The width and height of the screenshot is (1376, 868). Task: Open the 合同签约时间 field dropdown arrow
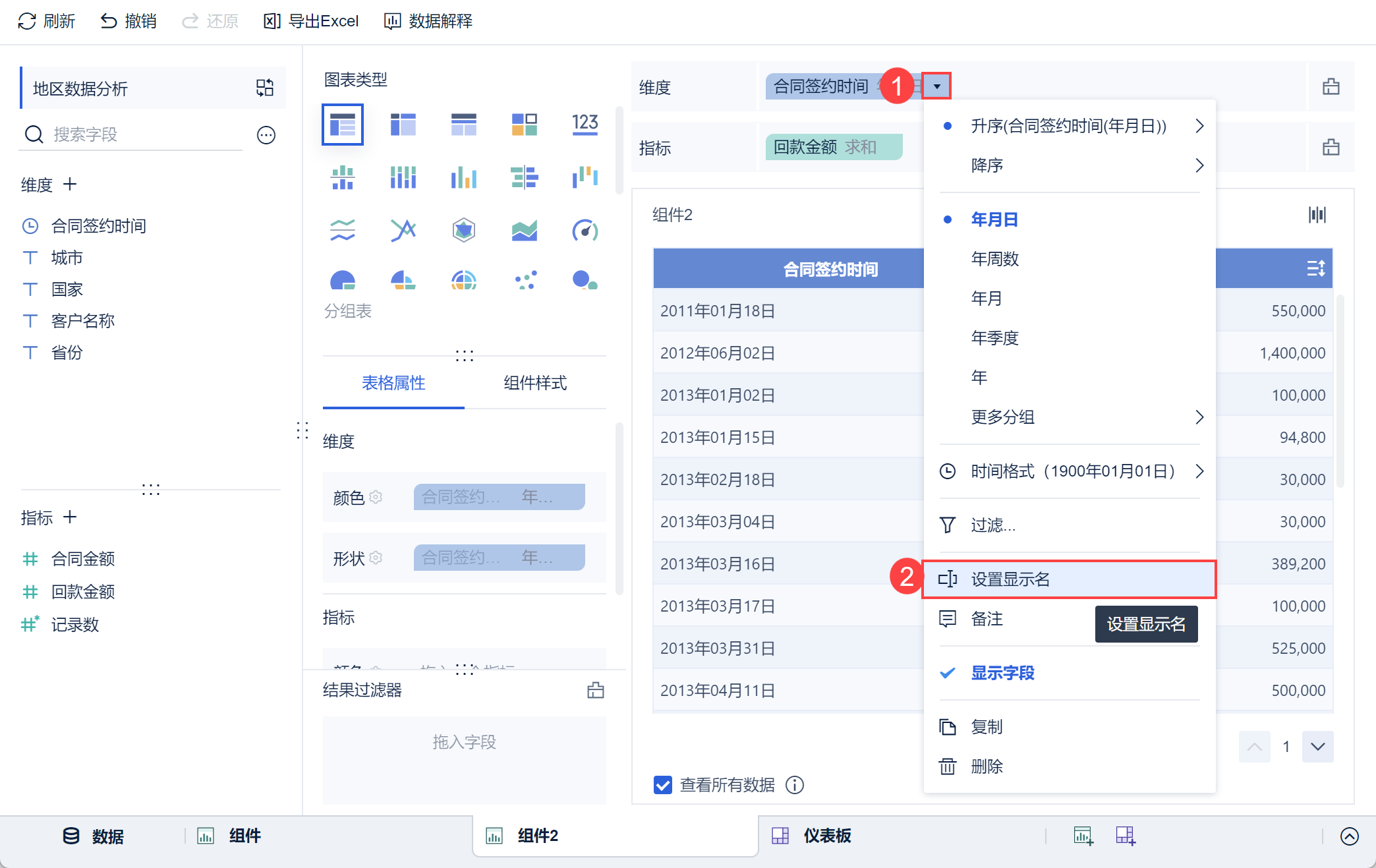point(936,86)
